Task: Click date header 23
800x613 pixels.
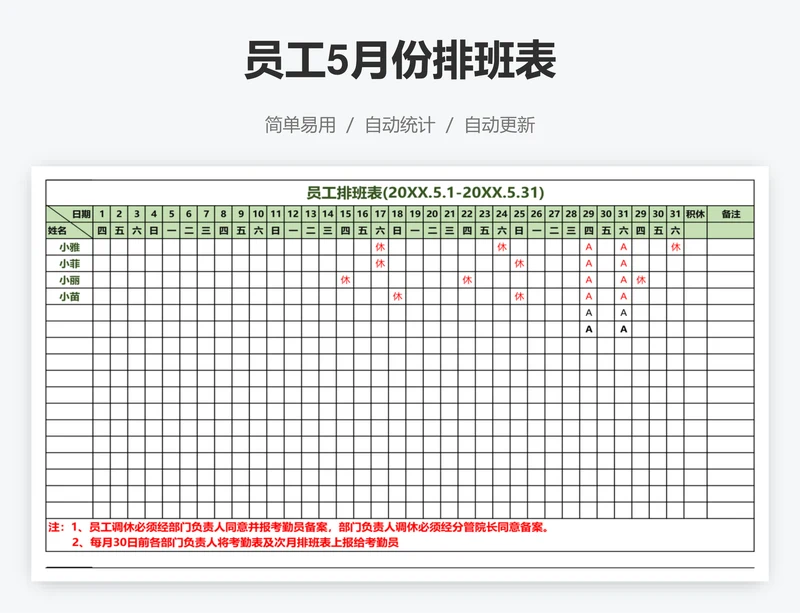Action: [x=484, y=214]
